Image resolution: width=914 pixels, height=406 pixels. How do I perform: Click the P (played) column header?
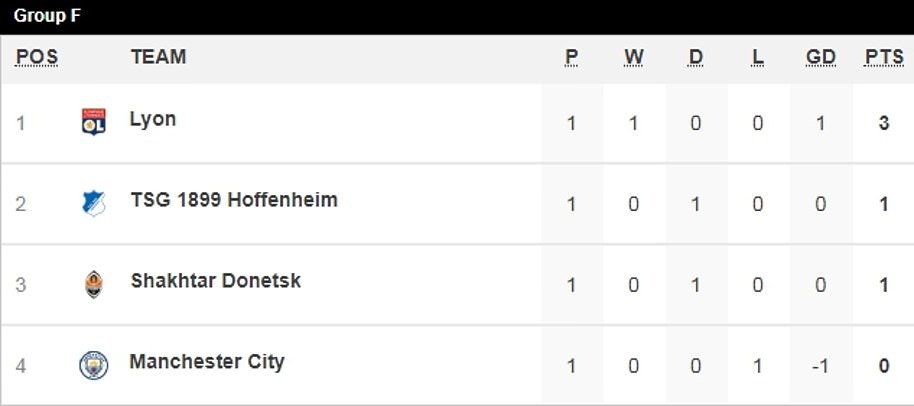pos(571,57)
